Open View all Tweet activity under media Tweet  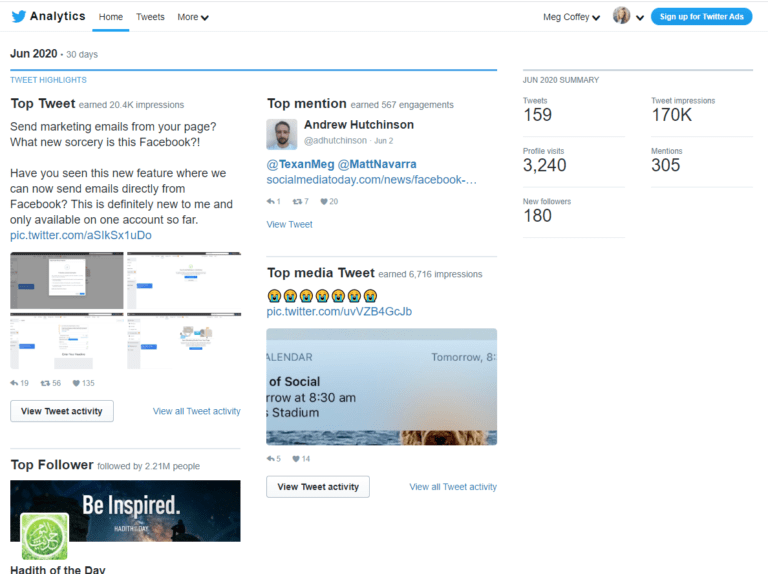(453, 487)
